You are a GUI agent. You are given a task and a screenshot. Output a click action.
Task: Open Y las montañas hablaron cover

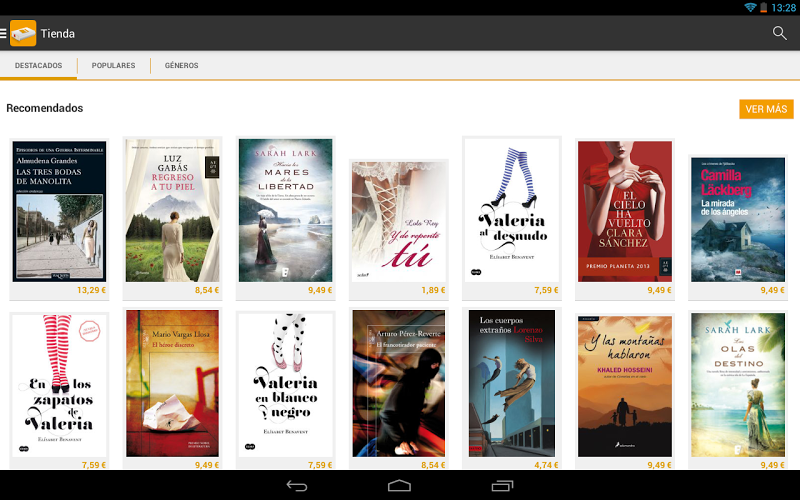625,386
